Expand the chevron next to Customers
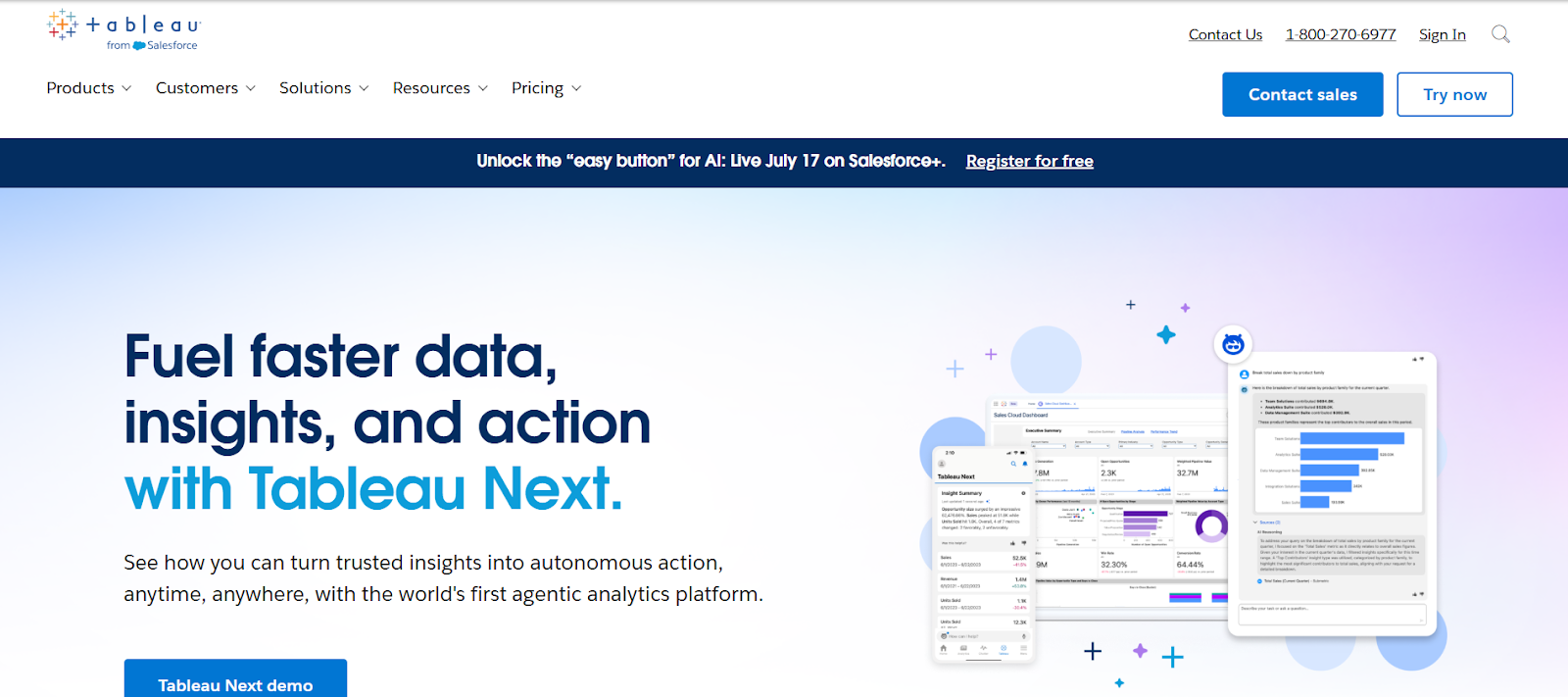Image resolution: width=1568 pixels, height=697 pixels. point(251,88)
